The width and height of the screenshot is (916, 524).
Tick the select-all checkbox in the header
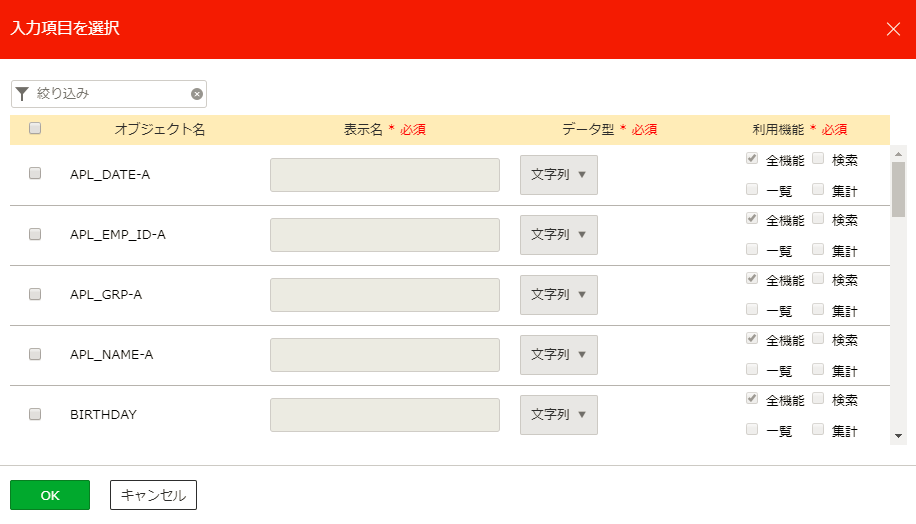35,128
